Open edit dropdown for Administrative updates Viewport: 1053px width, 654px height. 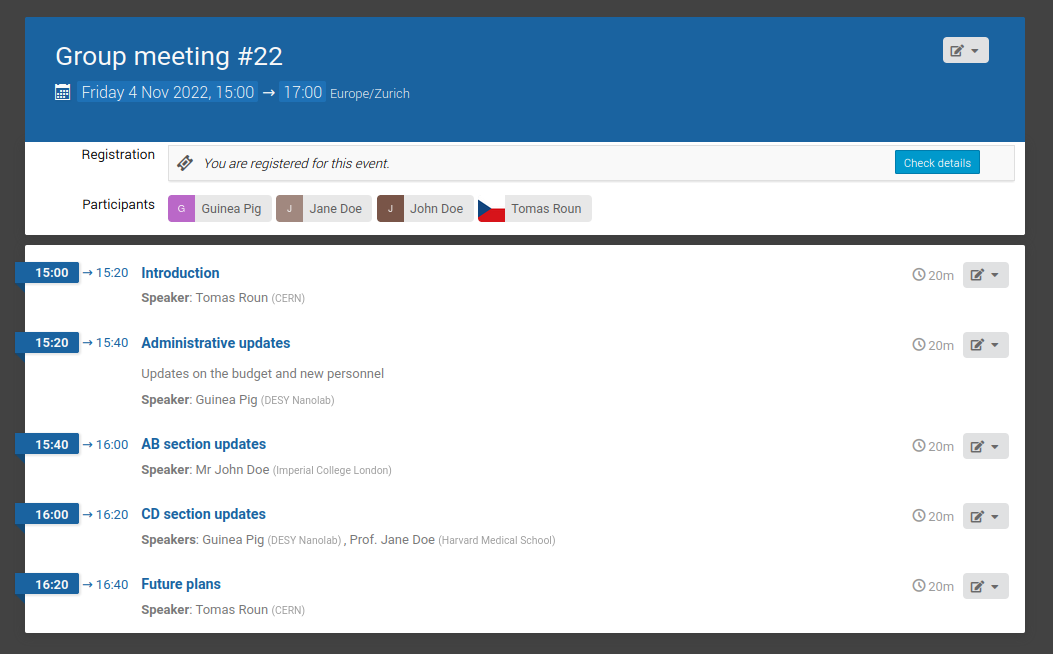click(985, 344)
